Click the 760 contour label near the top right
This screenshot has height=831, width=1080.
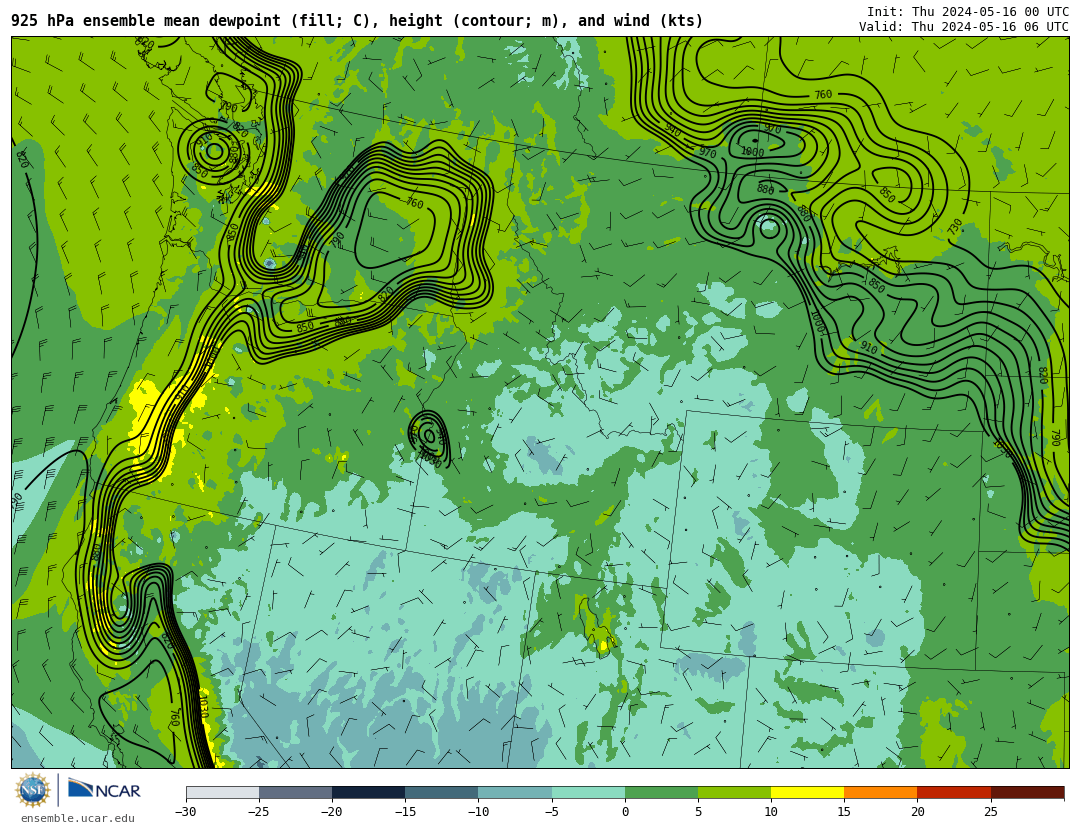pyautogui.click(x=823, y=94)
